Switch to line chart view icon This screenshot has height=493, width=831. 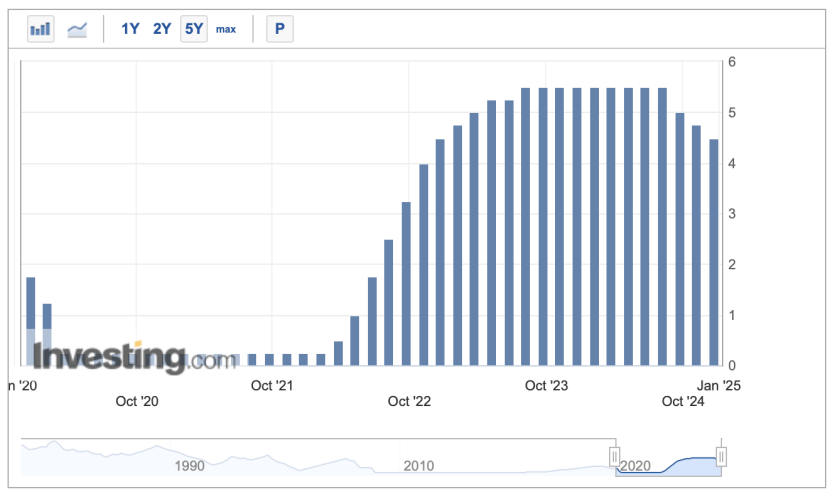(x=77, y=29)
